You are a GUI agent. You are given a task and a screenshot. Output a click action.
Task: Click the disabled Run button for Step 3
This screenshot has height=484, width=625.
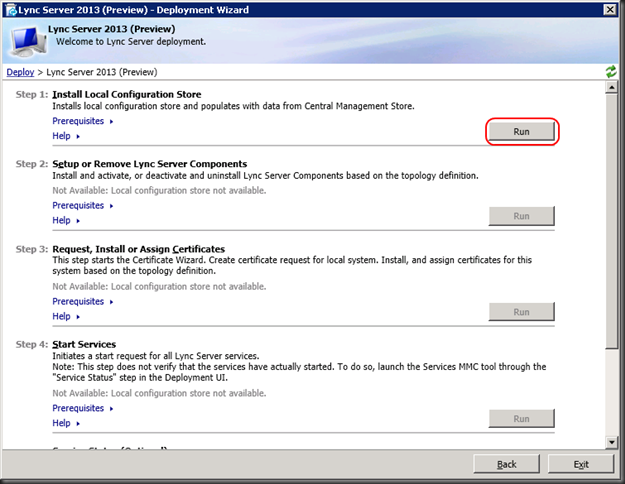[x=521, y=312]
